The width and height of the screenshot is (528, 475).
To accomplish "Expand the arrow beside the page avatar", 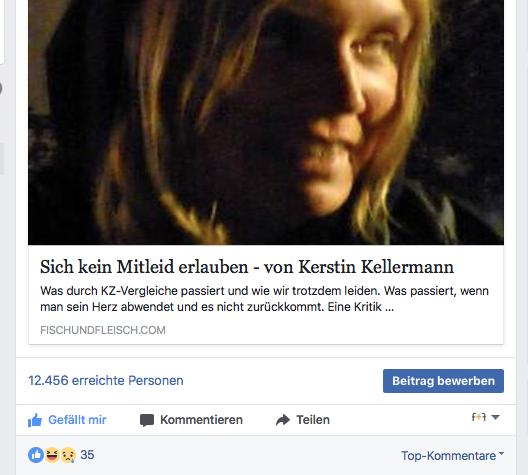I will pos(495,417).
